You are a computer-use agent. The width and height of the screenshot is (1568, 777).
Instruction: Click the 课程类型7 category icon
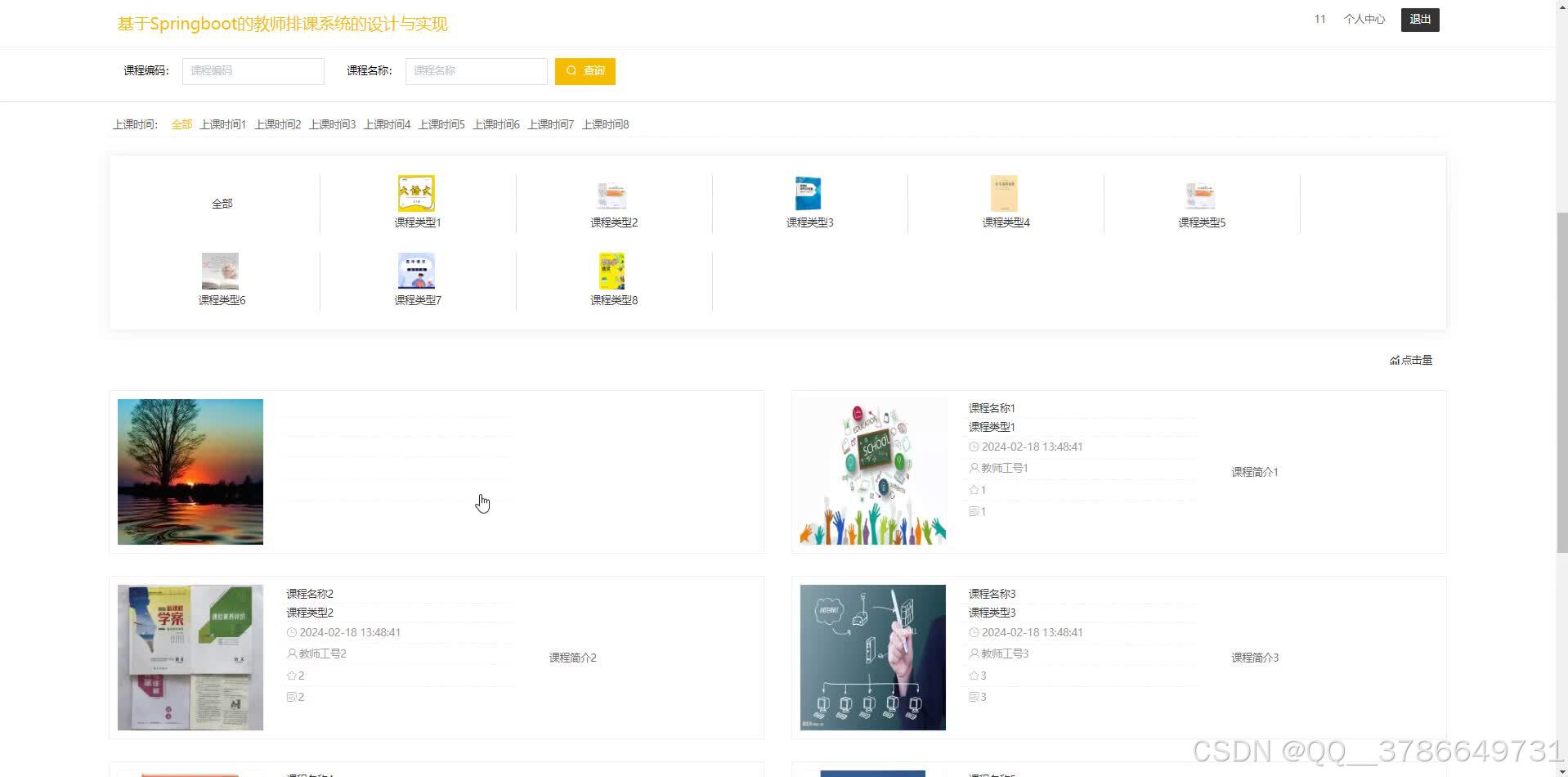point(416,272)
